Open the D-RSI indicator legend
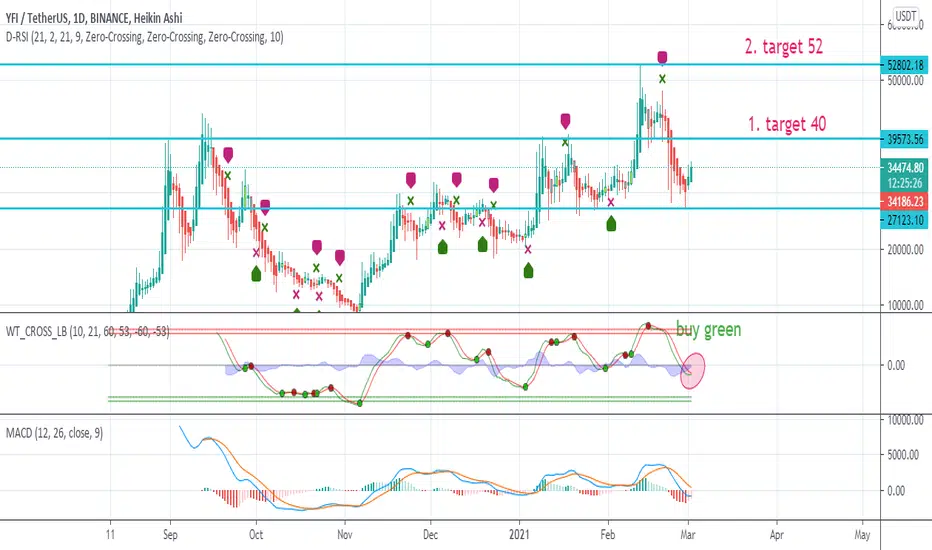The image size is (932, 550). 144,37
